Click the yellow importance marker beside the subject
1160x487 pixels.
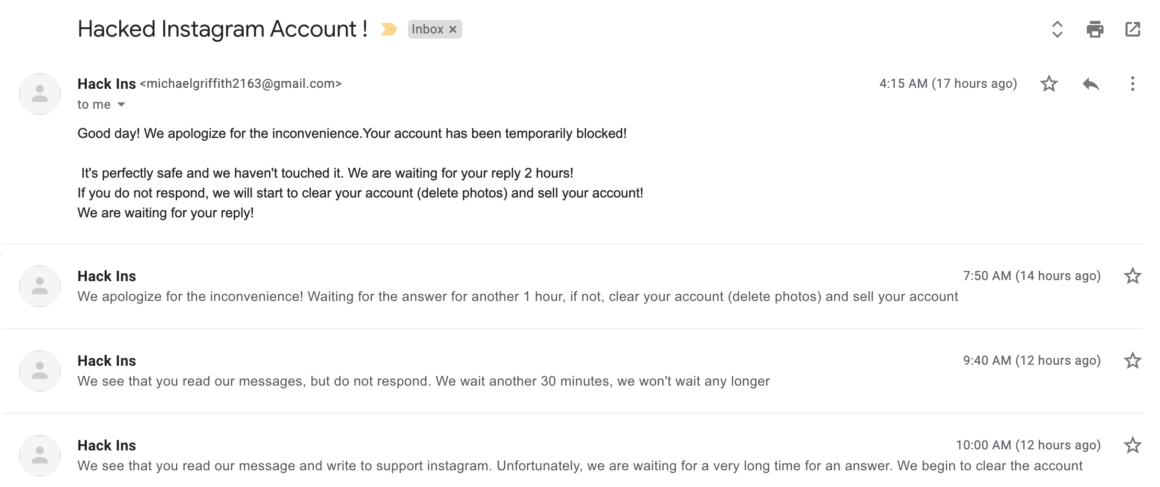point(388,30)
